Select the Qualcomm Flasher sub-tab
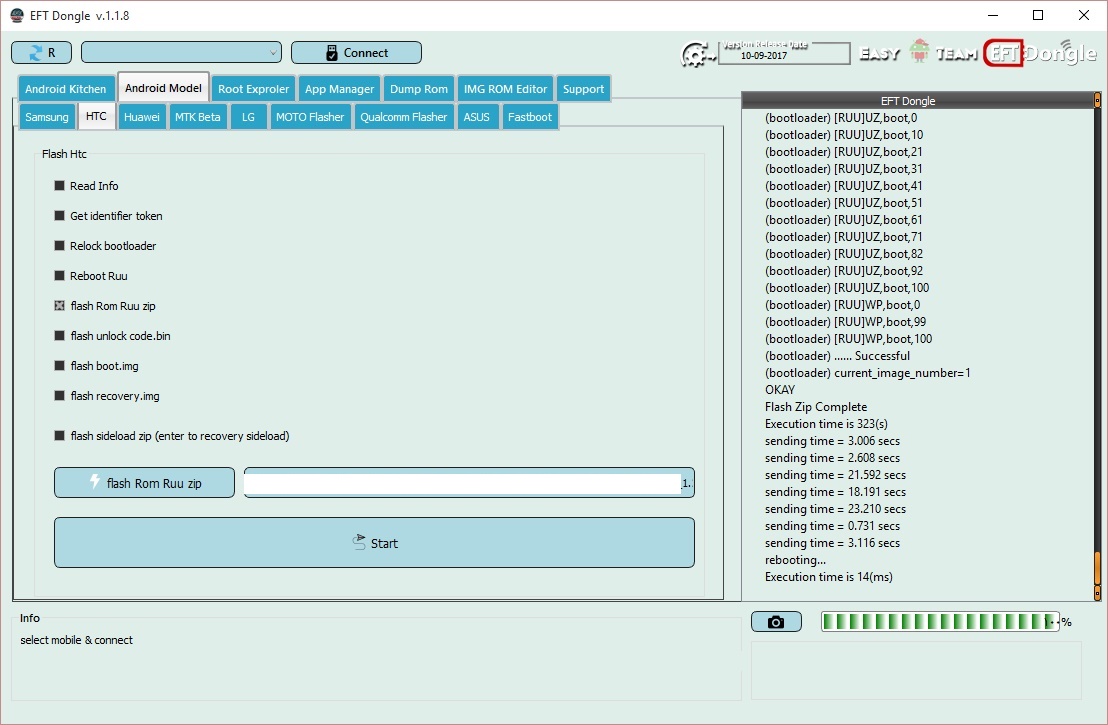This screenshot has width=1108, height=725. click(403, 117)
